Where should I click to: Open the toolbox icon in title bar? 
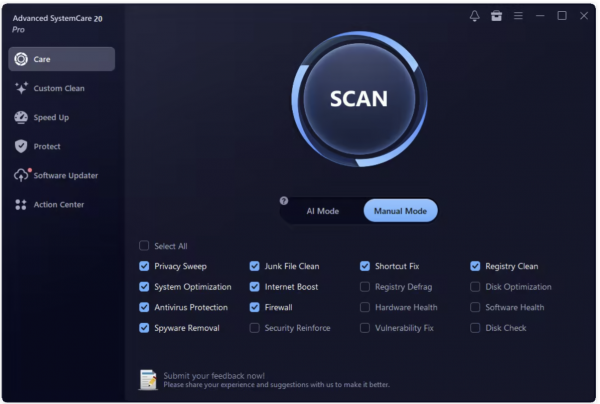point(496,16)
